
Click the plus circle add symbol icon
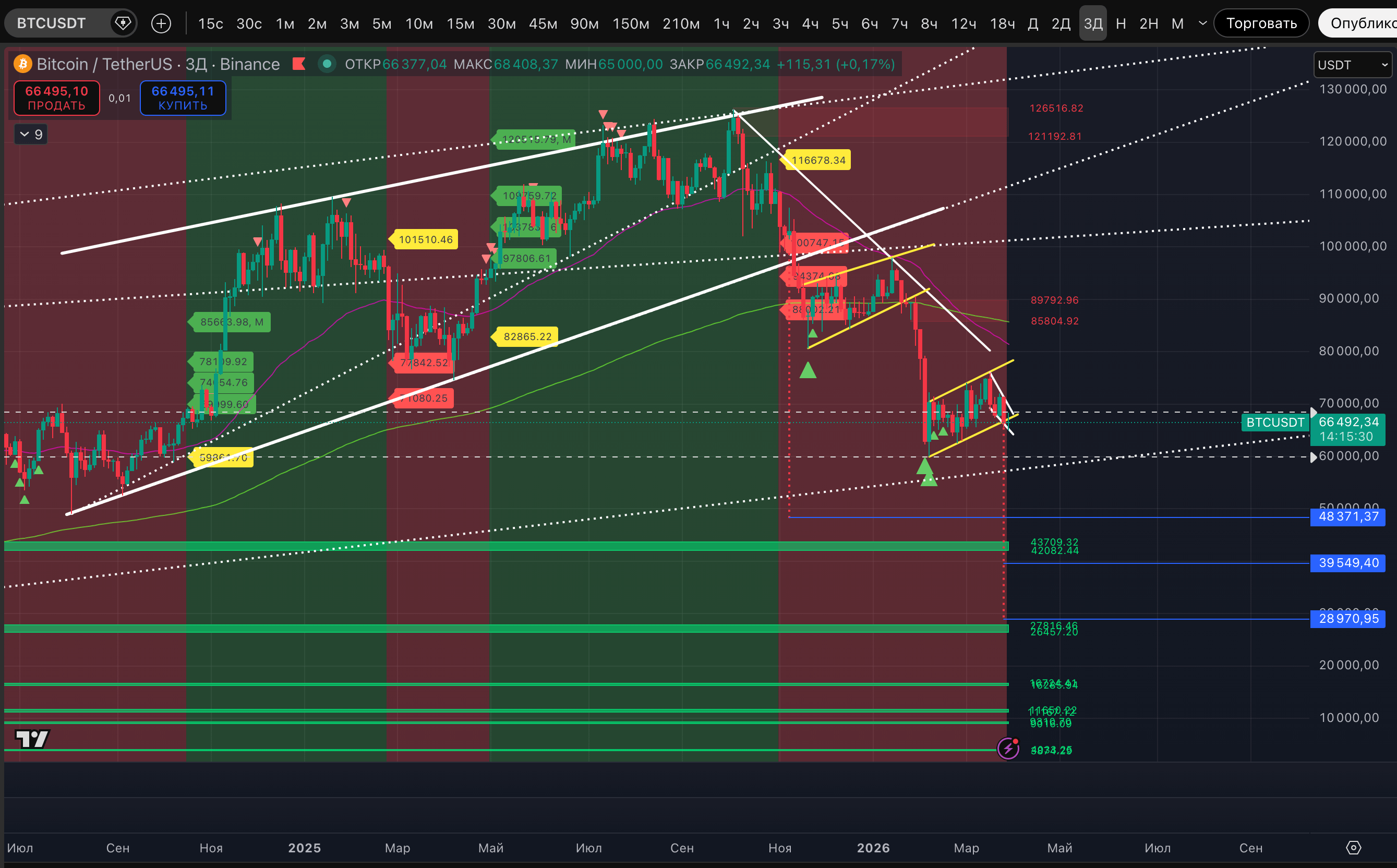pyautogui.click(x=161, y=23)
